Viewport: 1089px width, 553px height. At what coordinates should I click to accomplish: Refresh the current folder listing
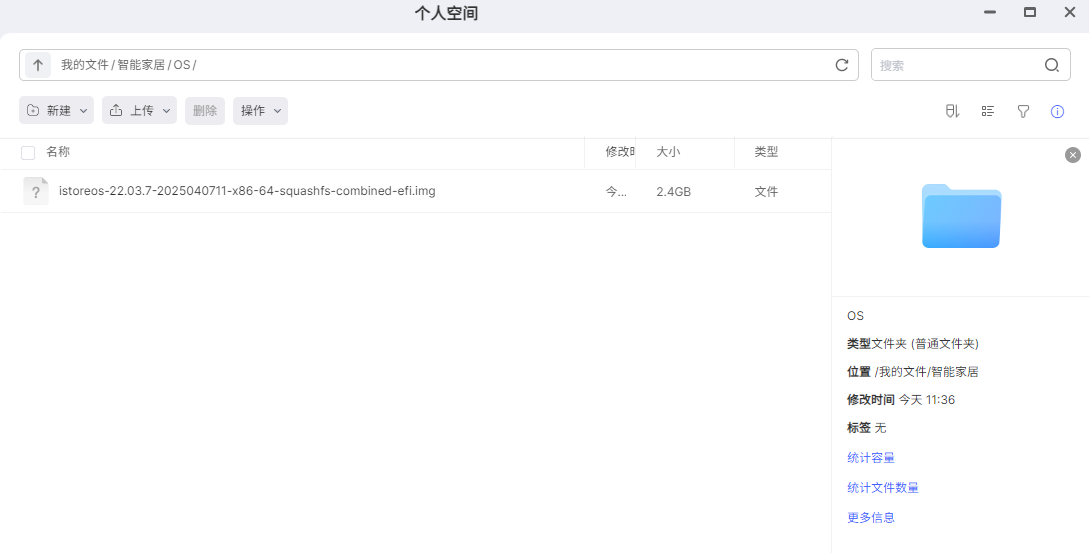pyautogui.click(x=842, y=65)
